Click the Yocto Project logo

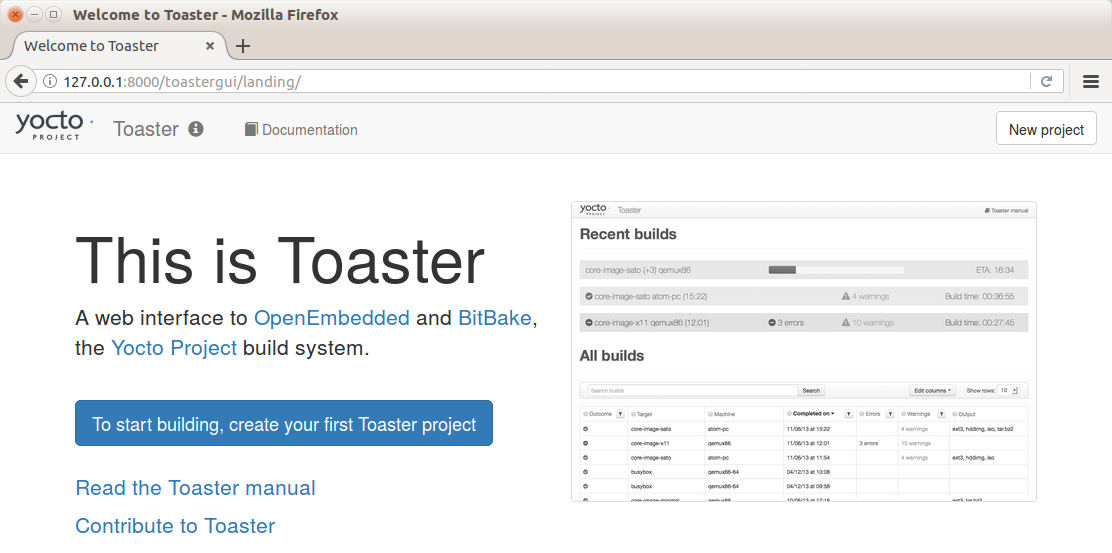(55, 125)
